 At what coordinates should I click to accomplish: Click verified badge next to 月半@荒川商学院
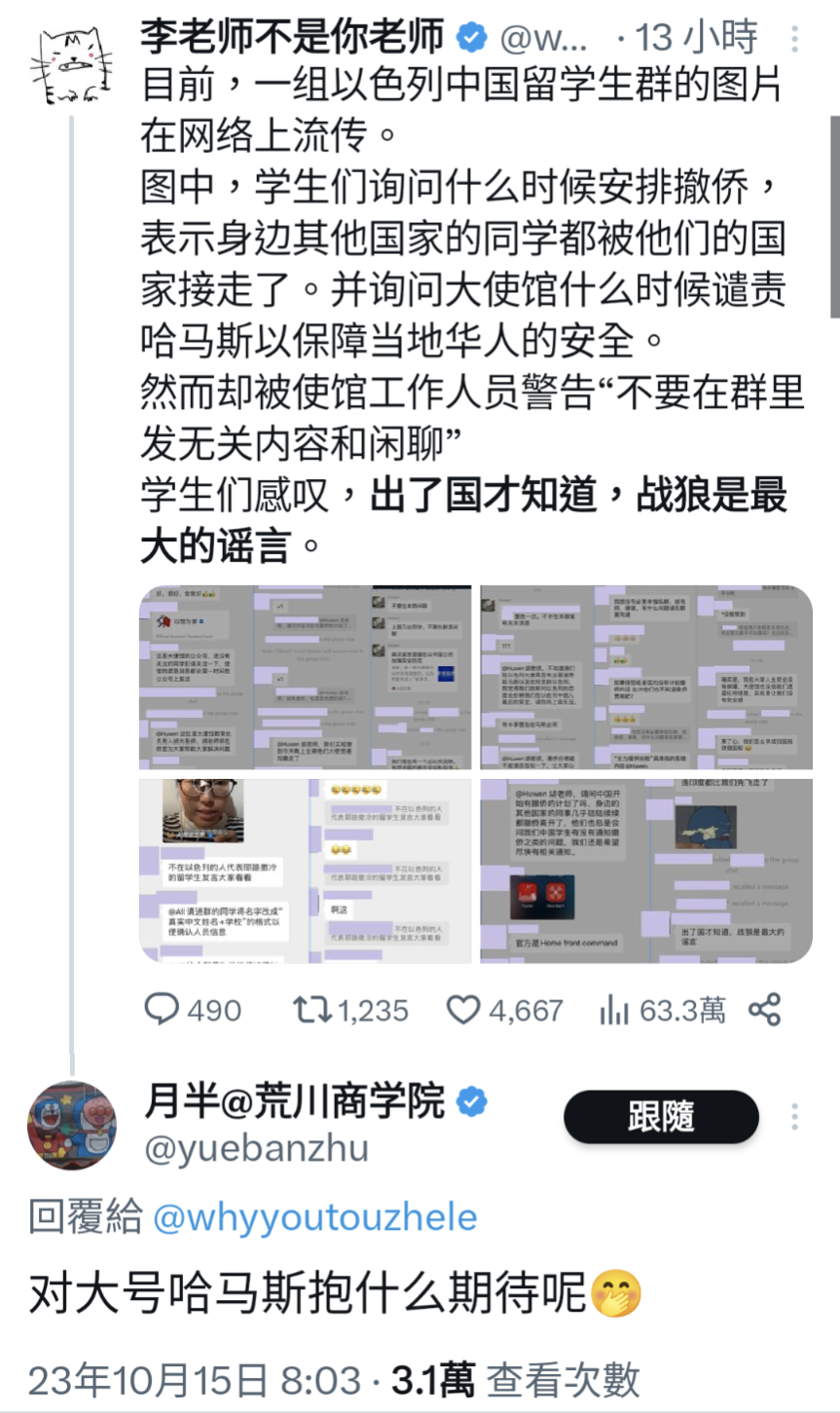pyautogui.click(x=473, y=1101)
